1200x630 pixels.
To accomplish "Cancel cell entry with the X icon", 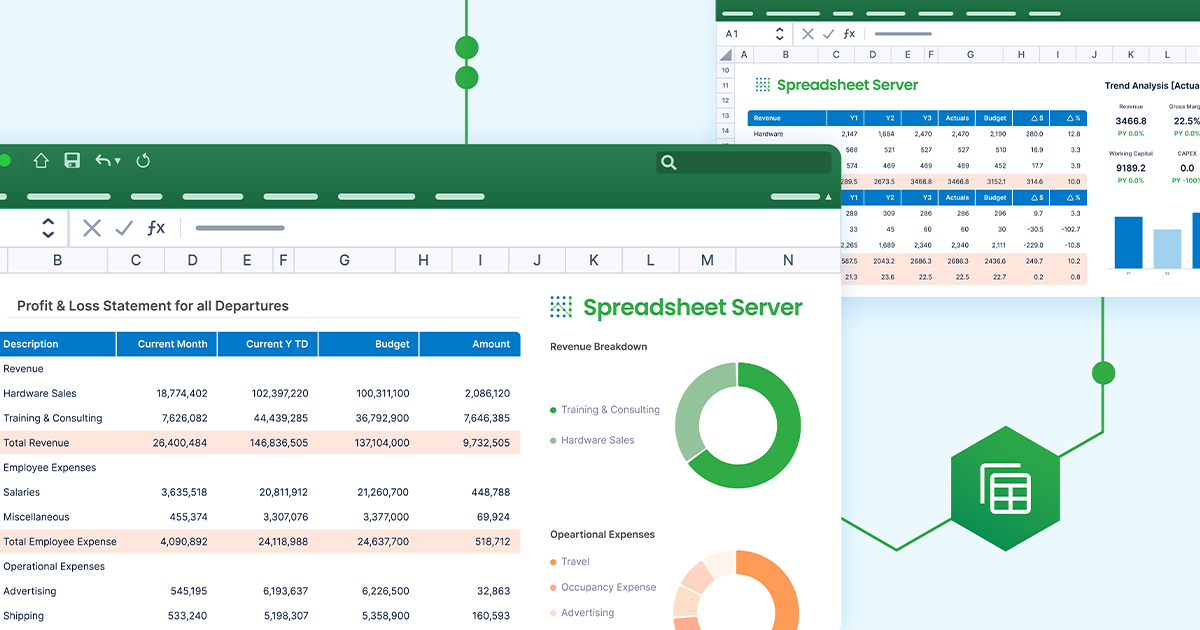I will (92, 228).
